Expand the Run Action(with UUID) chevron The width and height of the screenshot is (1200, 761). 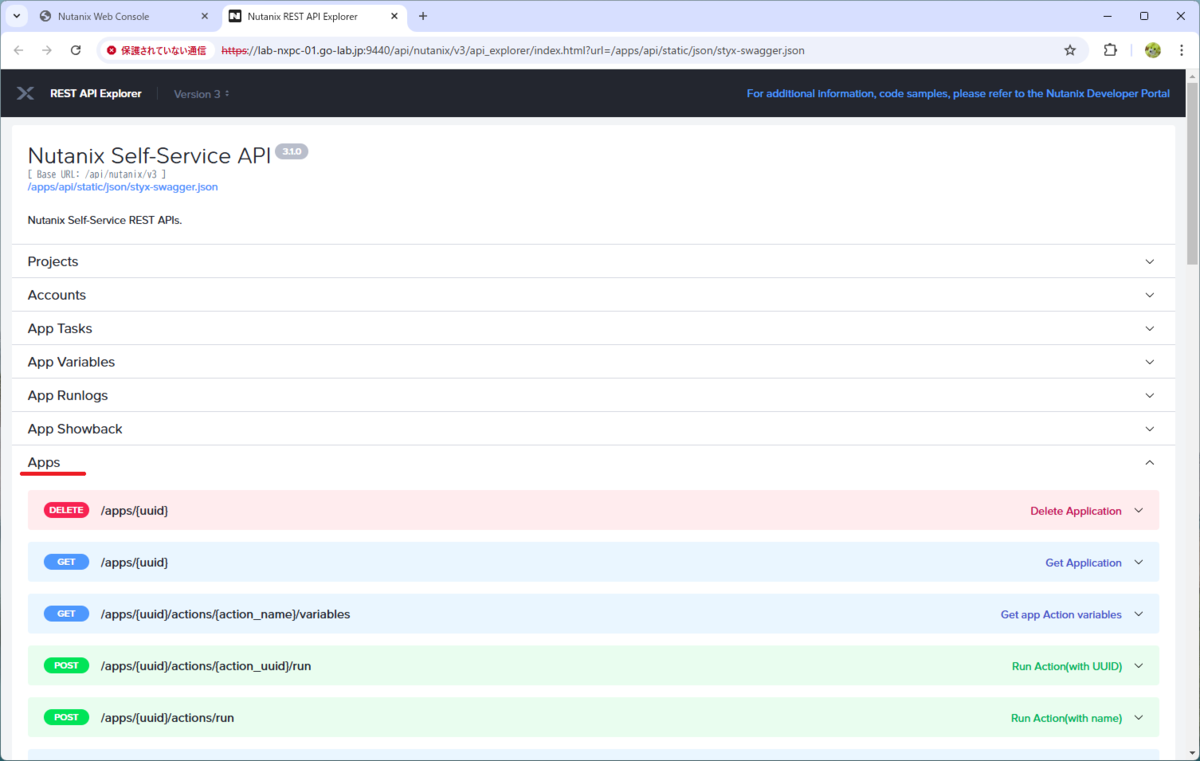coord(1138,666)
